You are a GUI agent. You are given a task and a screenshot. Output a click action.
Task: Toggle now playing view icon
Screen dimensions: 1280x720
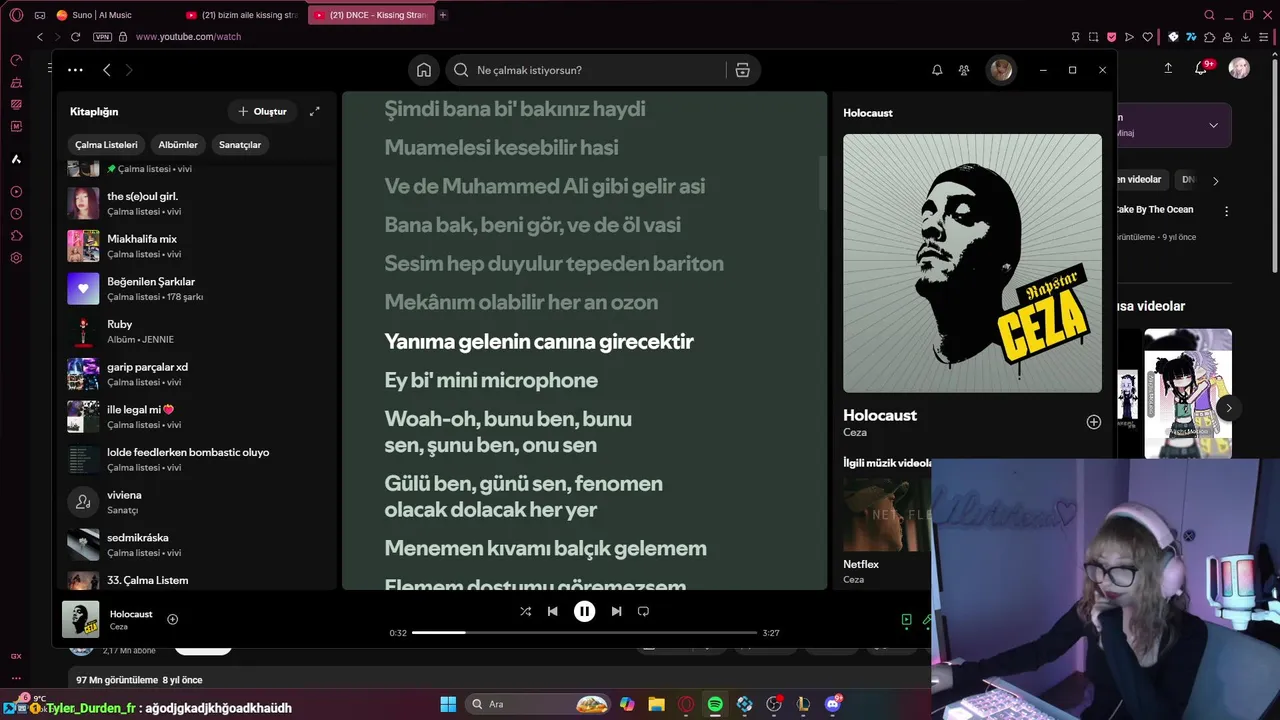(906, 620)
